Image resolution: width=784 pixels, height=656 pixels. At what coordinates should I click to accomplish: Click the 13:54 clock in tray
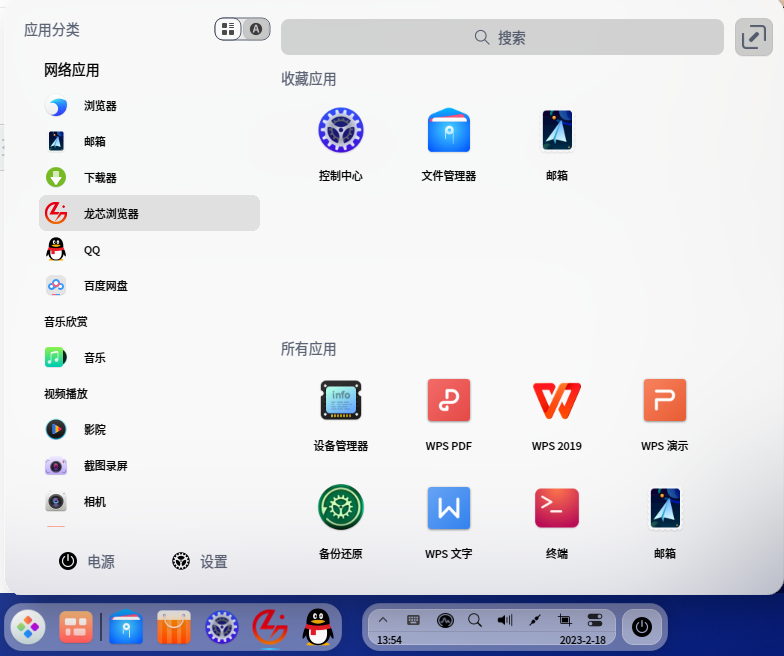pyautogui.click(x=389, y=640)
